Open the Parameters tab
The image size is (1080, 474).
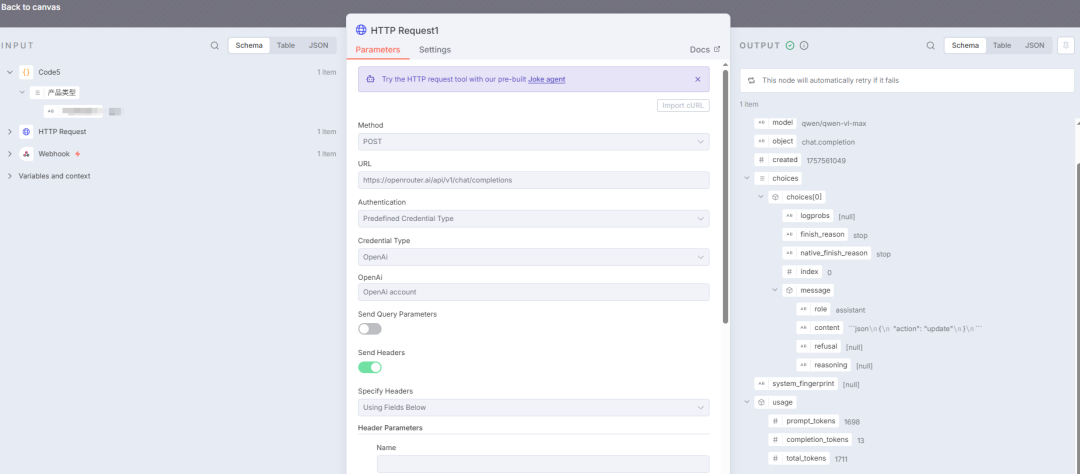point(377,50)
